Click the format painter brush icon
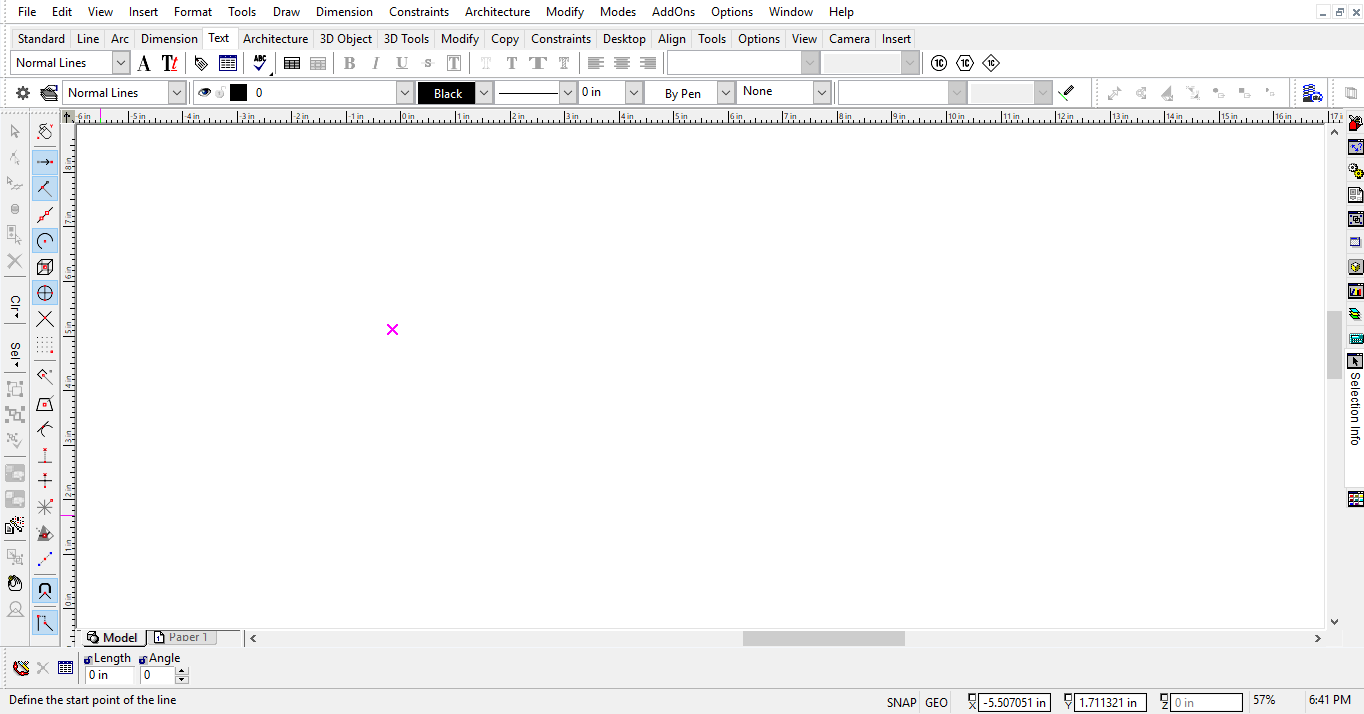 1066,93
